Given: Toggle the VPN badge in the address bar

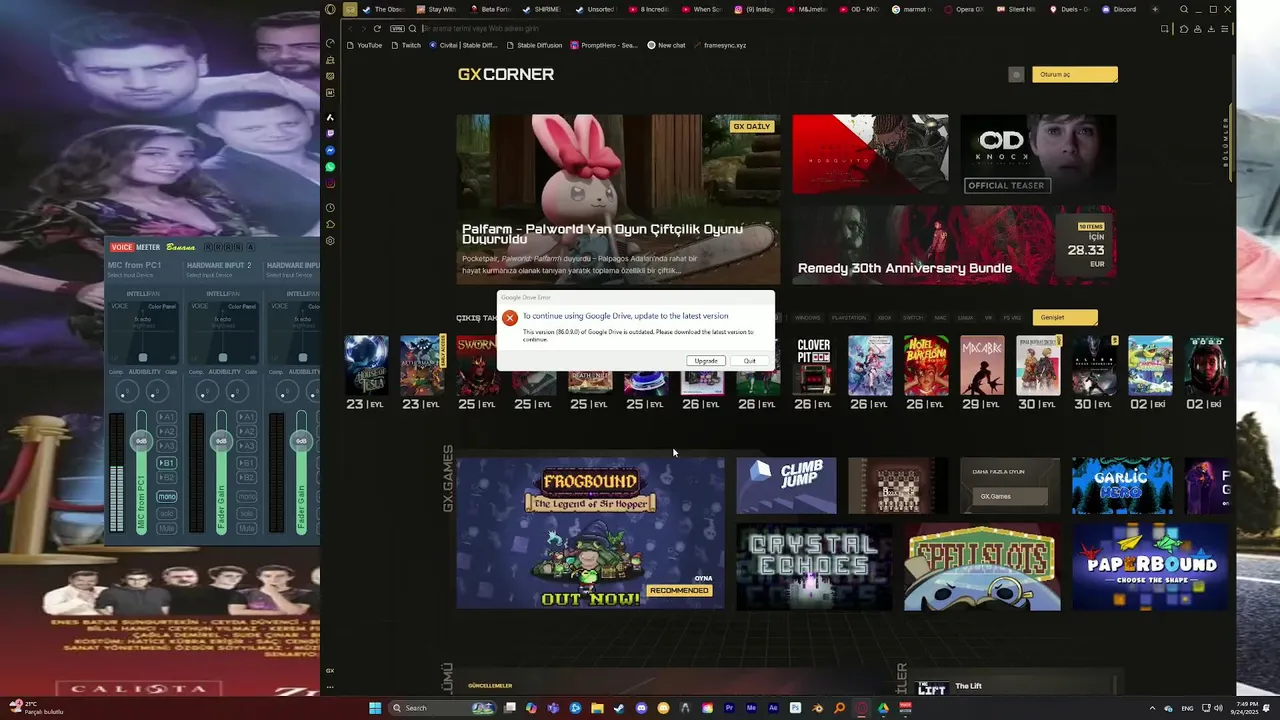Looking at the screenshot, I should [x=397, y=28].
